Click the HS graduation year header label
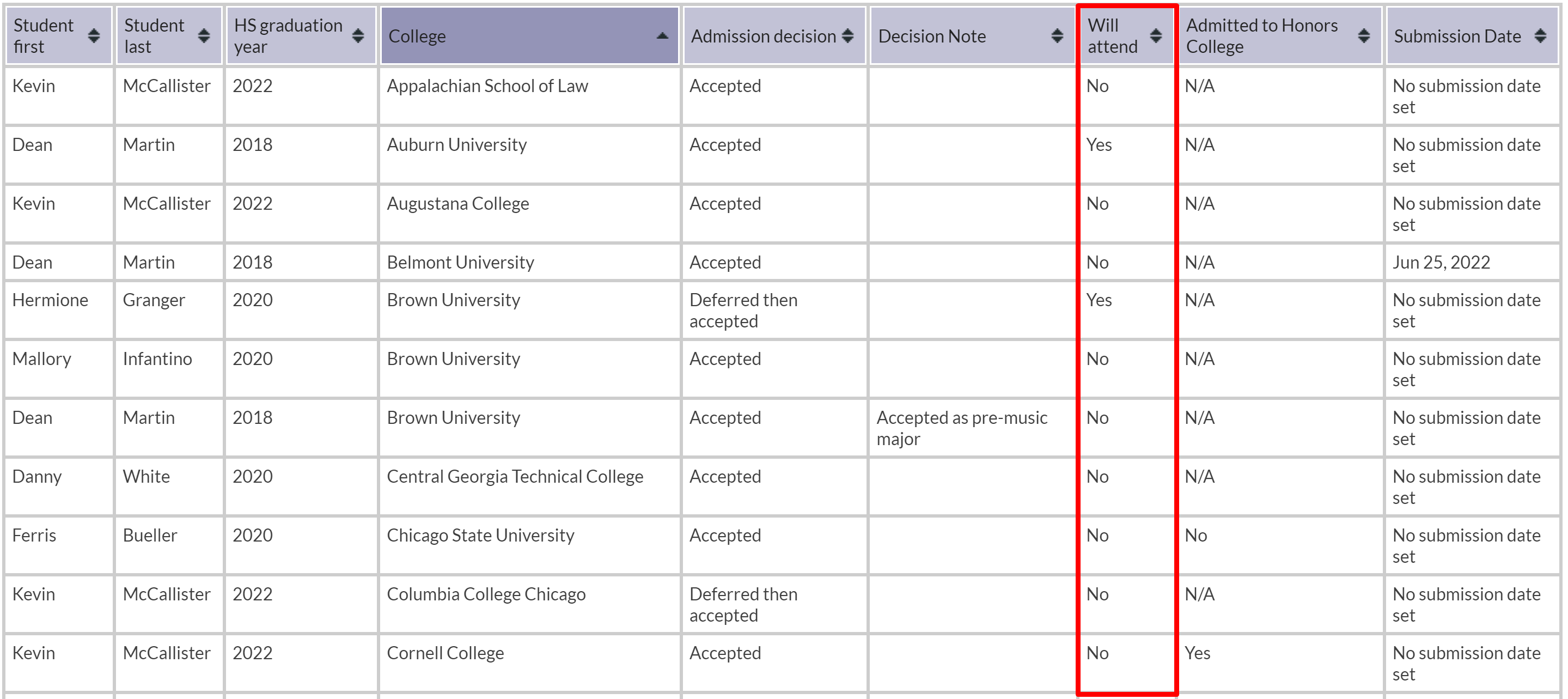The height and width of the screenshot is (699, 1568). tap(288, 36)
